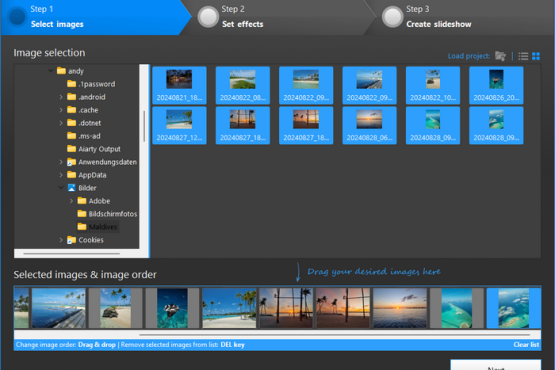Expand the AppData folder arrow
The image size is (555, 370).
[61, 175]
